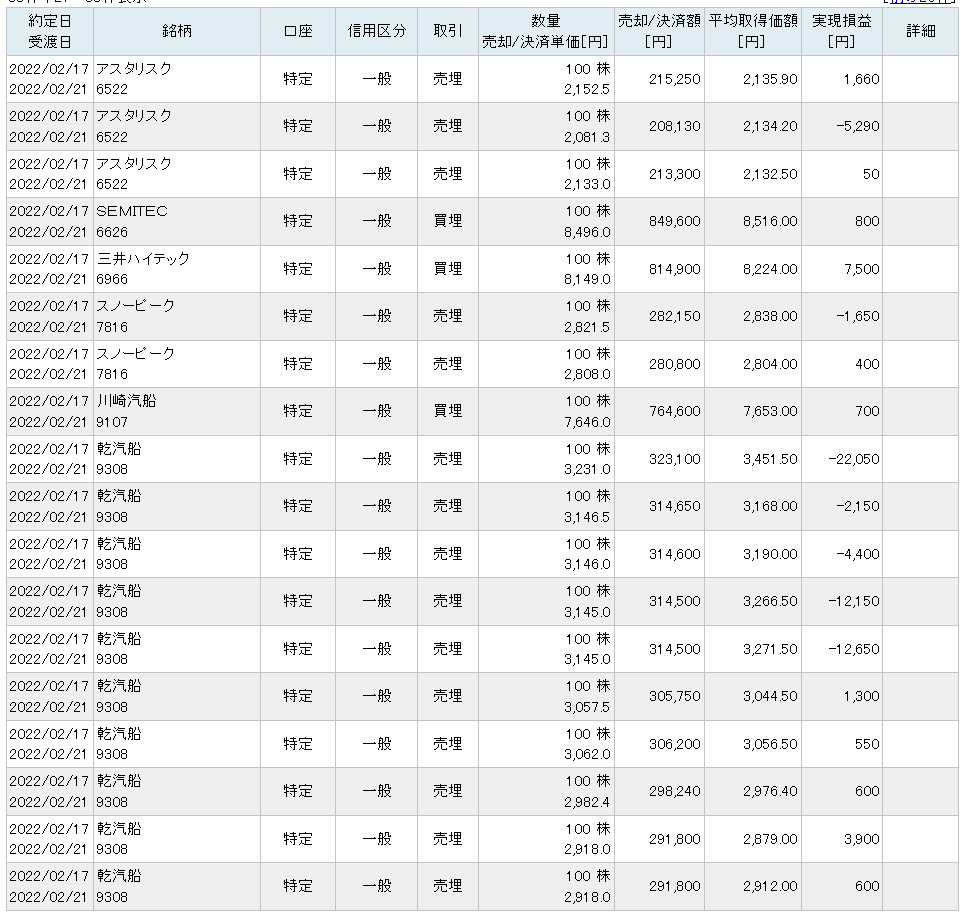Select the realized loss -12,650

click(853, 650)
